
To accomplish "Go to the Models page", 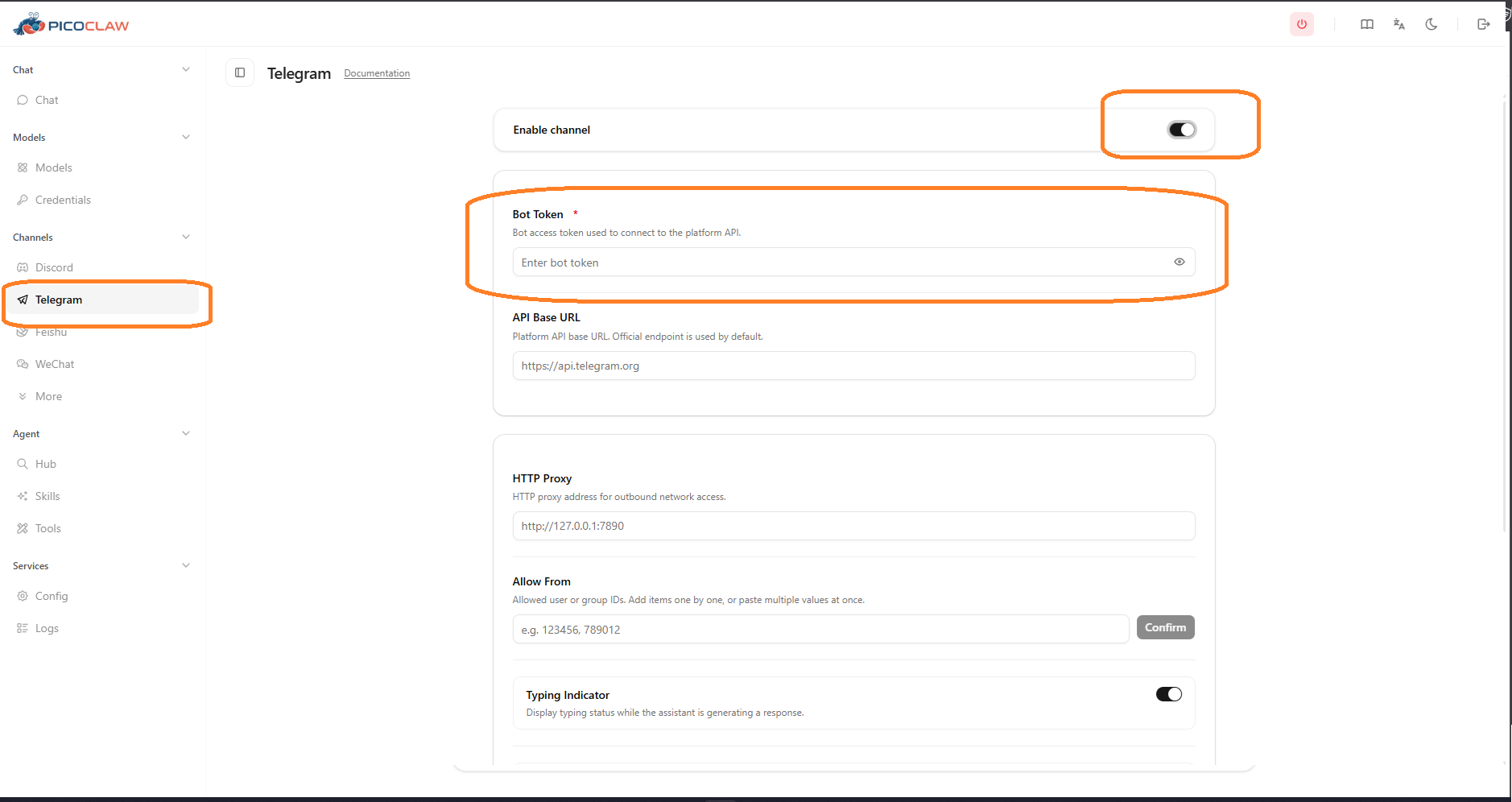I will (x=102, y=167).
